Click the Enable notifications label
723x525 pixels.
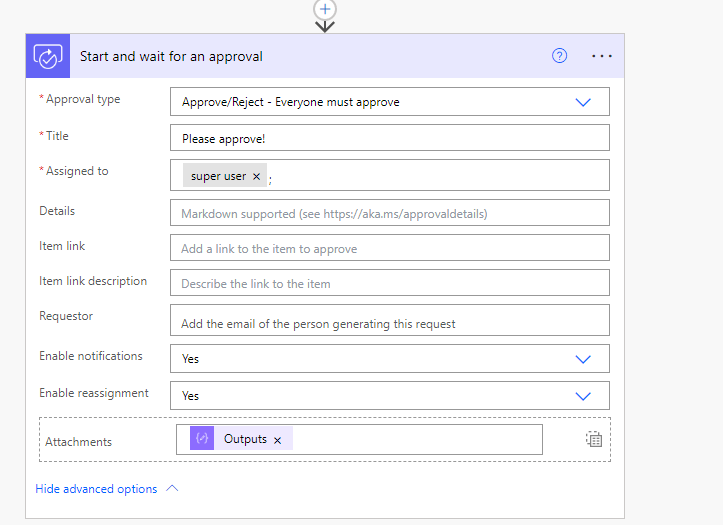[91, 356]
